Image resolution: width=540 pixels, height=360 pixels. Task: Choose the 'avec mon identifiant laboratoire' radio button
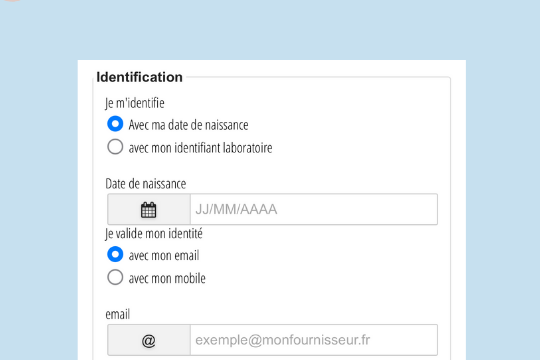pos(115,147)
